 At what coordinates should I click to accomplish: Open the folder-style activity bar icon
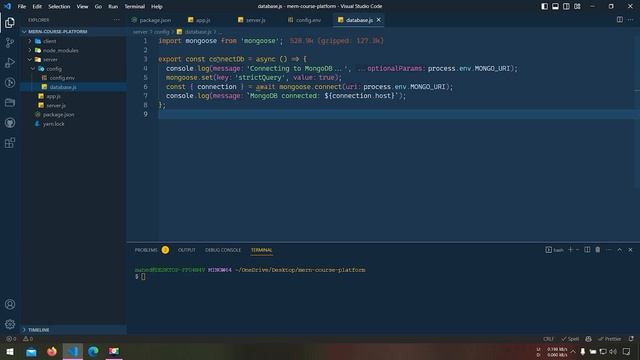coord(10,102)
